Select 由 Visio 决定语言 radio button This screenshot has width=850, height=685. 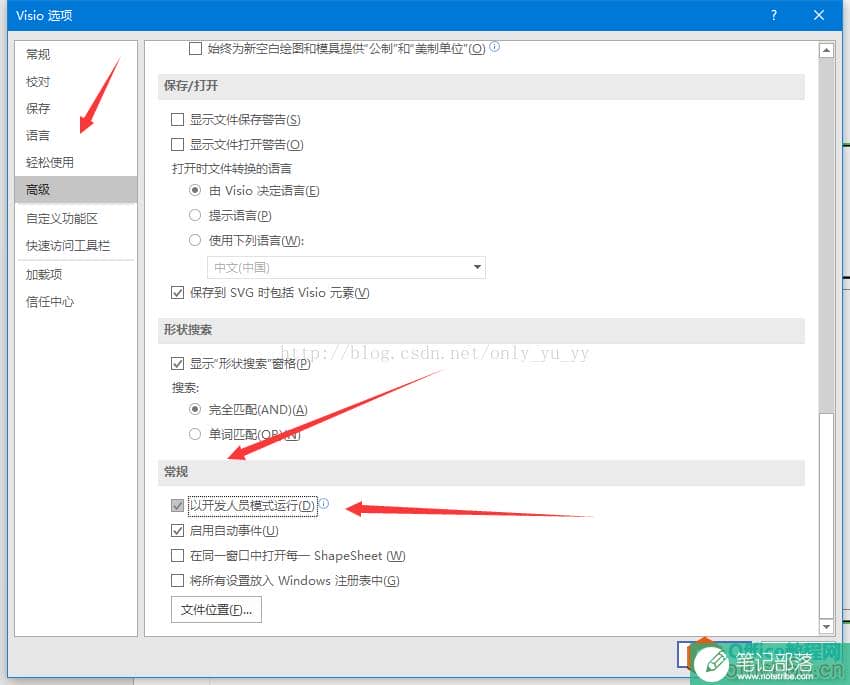pos(195,190)
